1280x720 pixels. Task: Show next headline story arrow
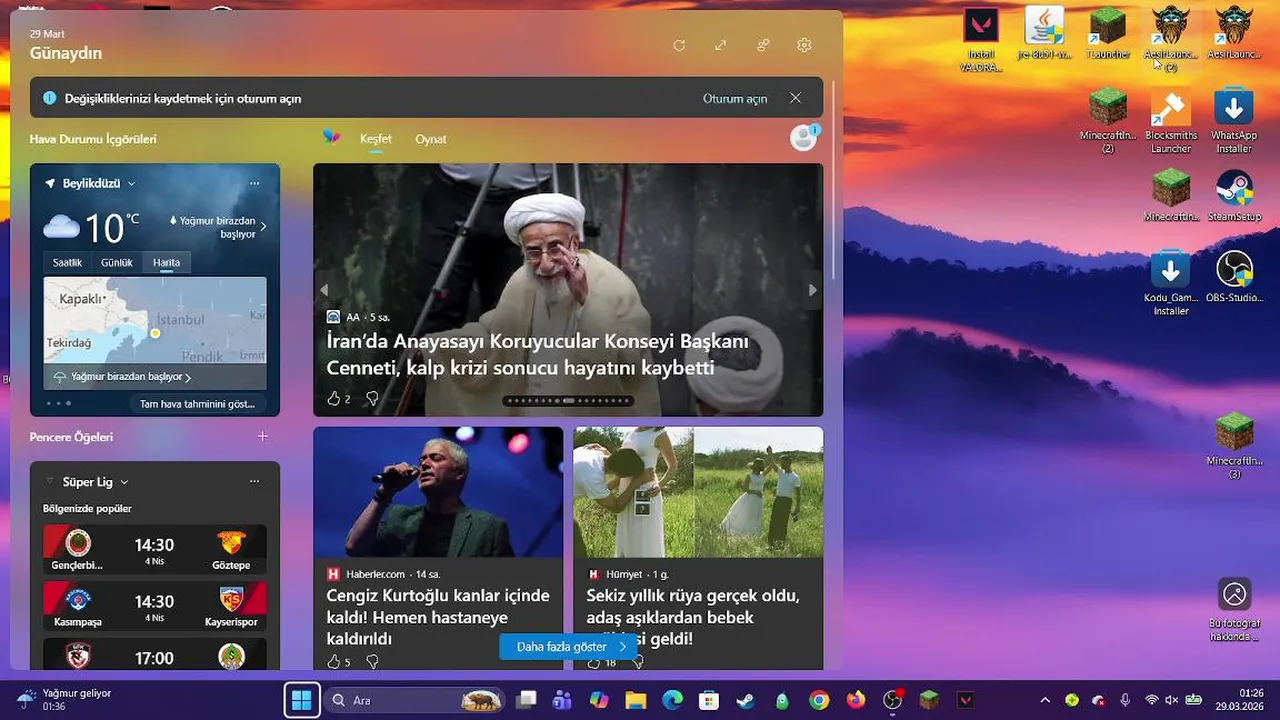(x=812, y=290)
